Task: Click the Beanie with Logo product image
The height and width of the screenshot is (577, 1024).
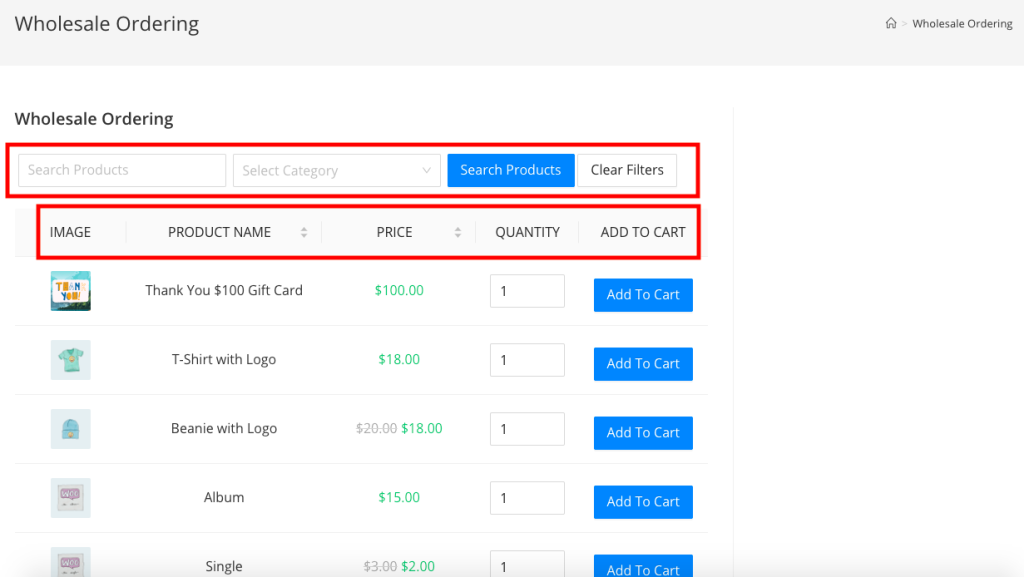Action: coord(70,429)
